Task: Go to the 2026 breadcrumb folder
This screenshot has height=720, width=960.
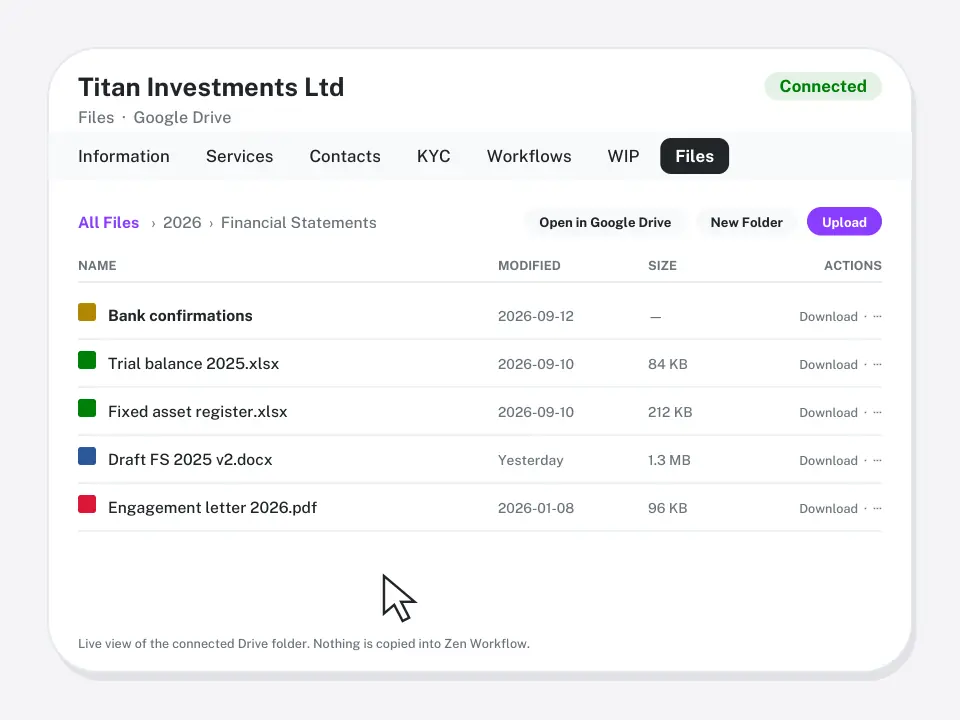Action: pos(182,222)
